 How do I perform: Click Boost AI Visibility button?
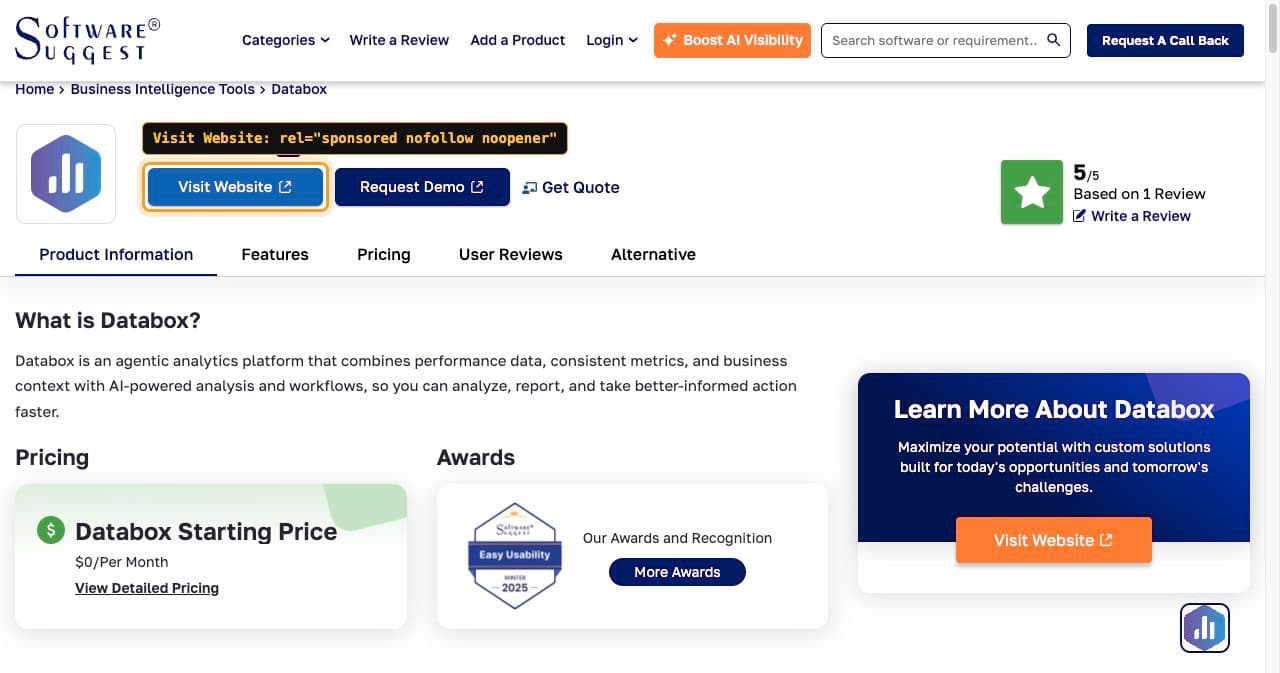(x=732, y=40)
